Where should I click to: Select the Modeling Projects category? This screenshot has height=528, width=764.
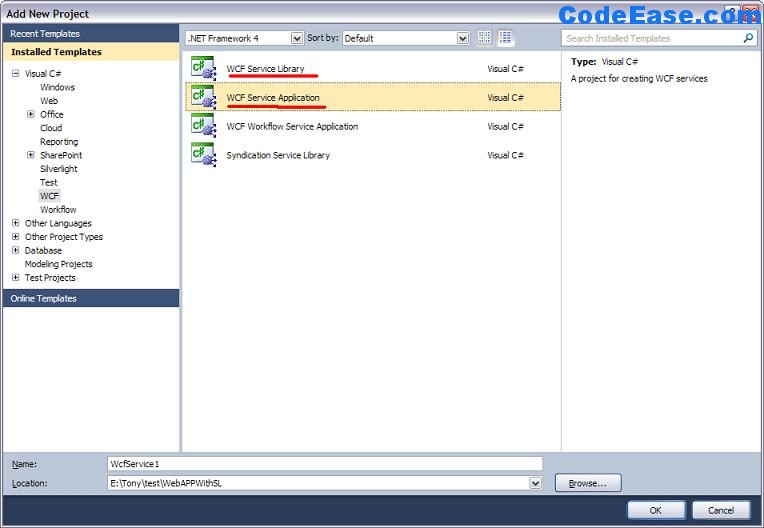click(58, 264)
